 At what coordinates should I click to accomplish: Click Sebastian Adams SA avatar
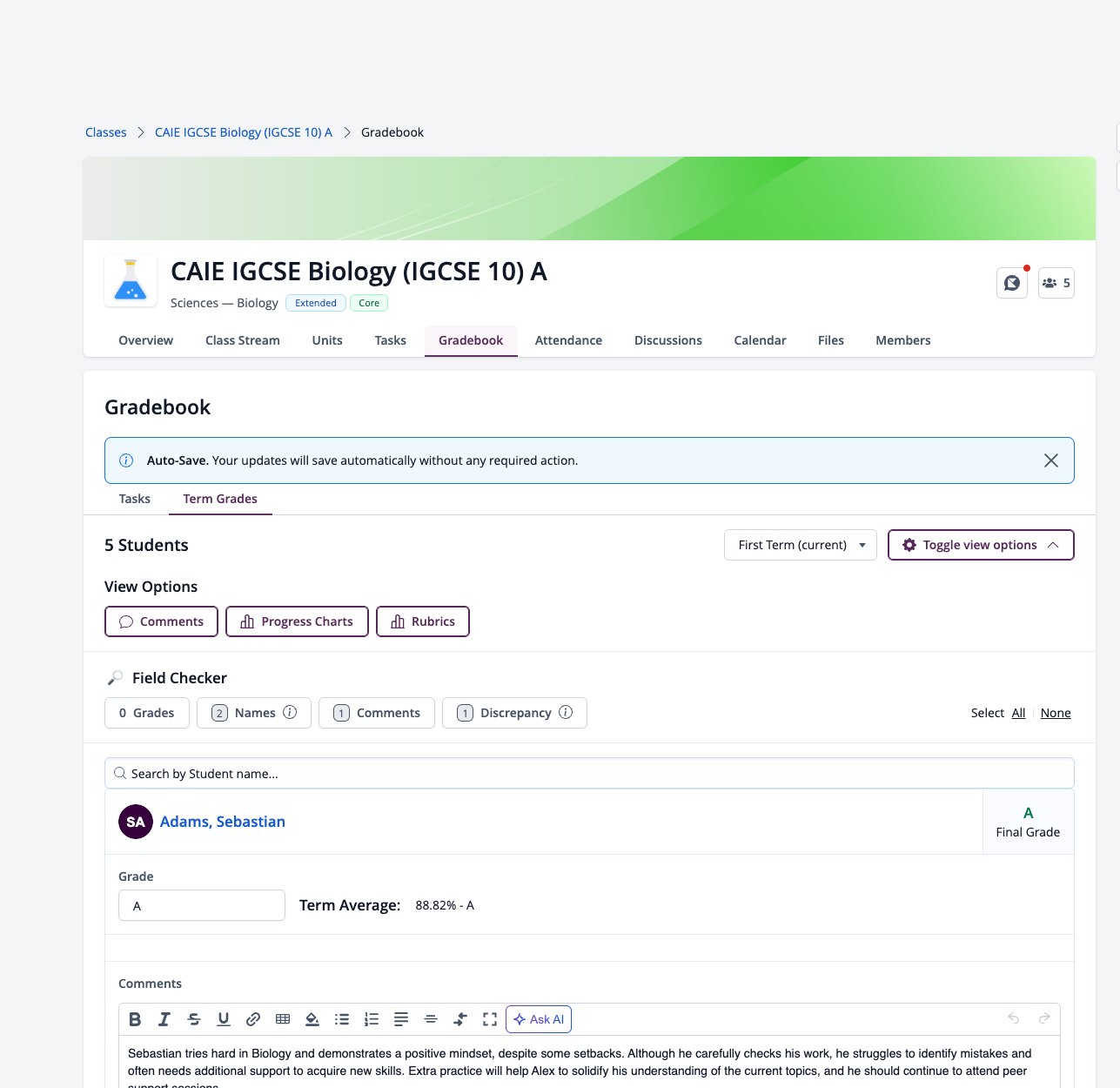tap(136, 822)
